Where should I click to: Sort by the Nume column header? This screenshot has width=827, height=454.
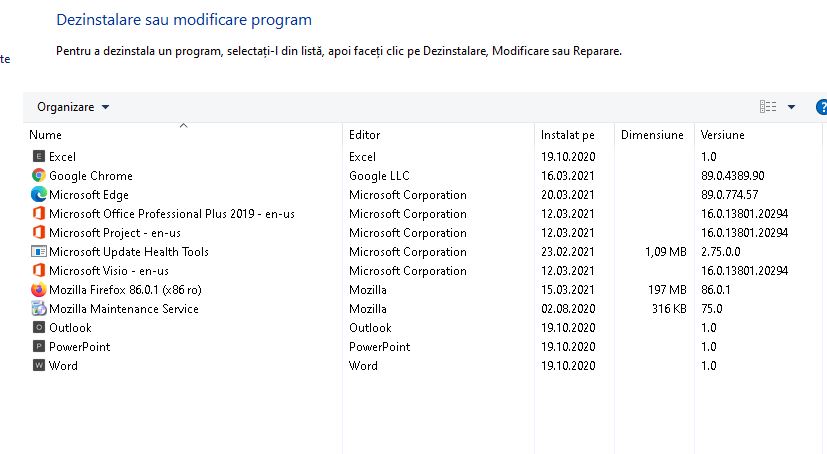click(45, 135)
